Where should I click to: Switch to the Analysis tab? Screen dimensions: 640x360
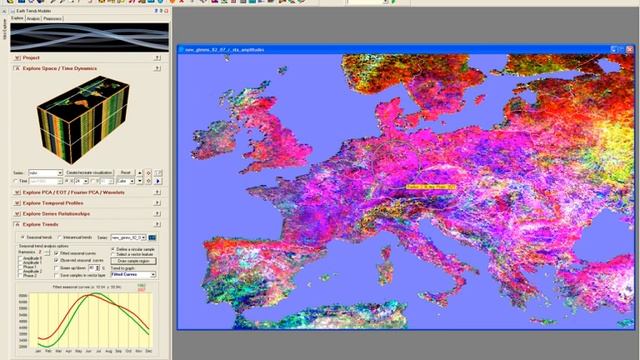33,18
